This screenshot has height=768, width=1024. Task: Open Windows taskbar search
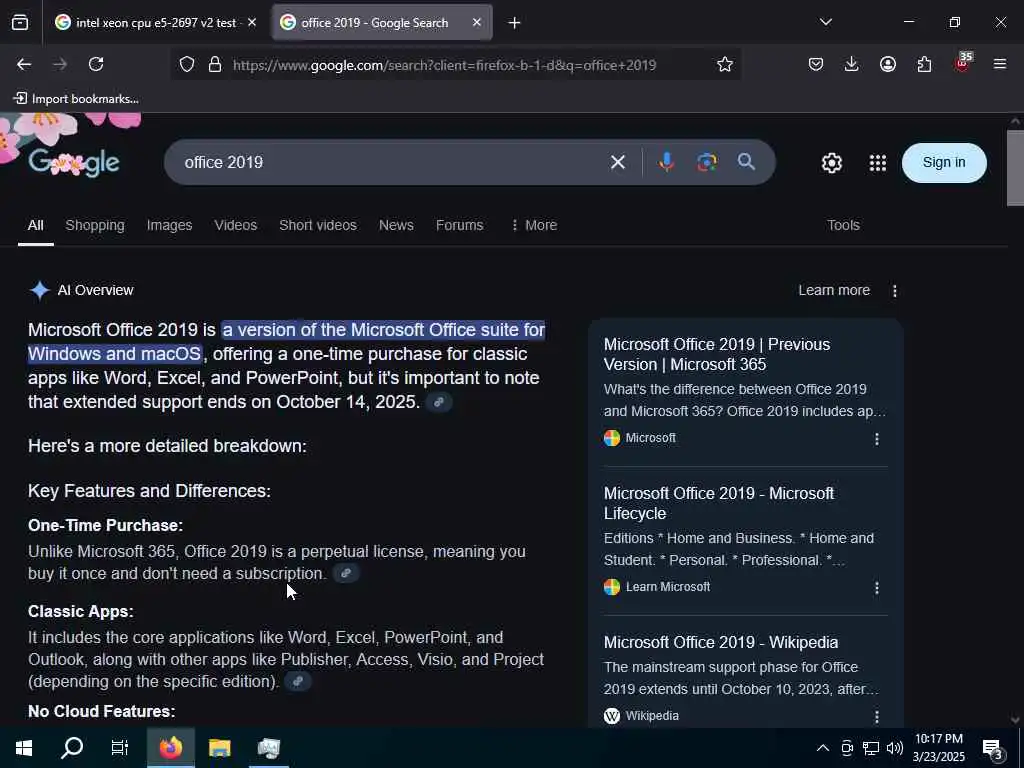[x=72, y=748]
